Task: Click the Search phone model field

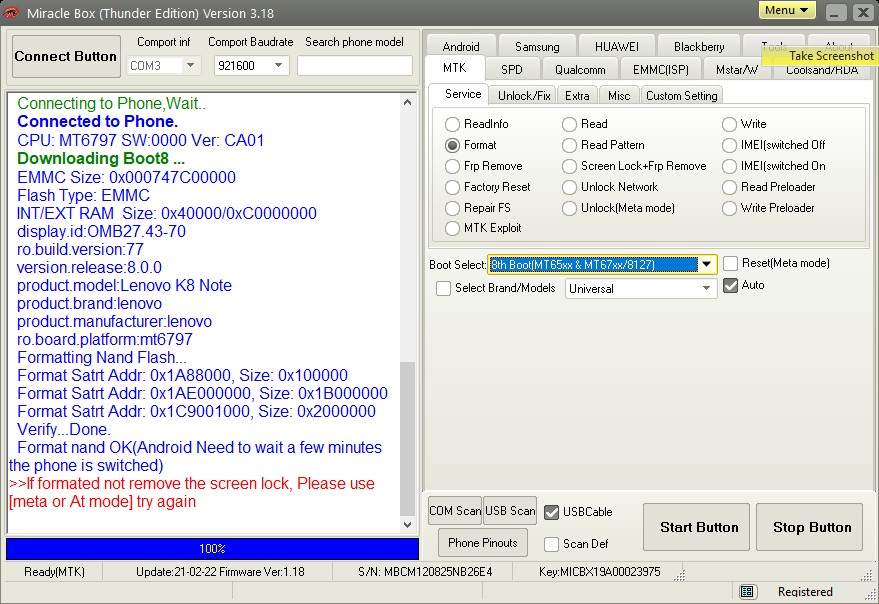Action: (355, 66)
